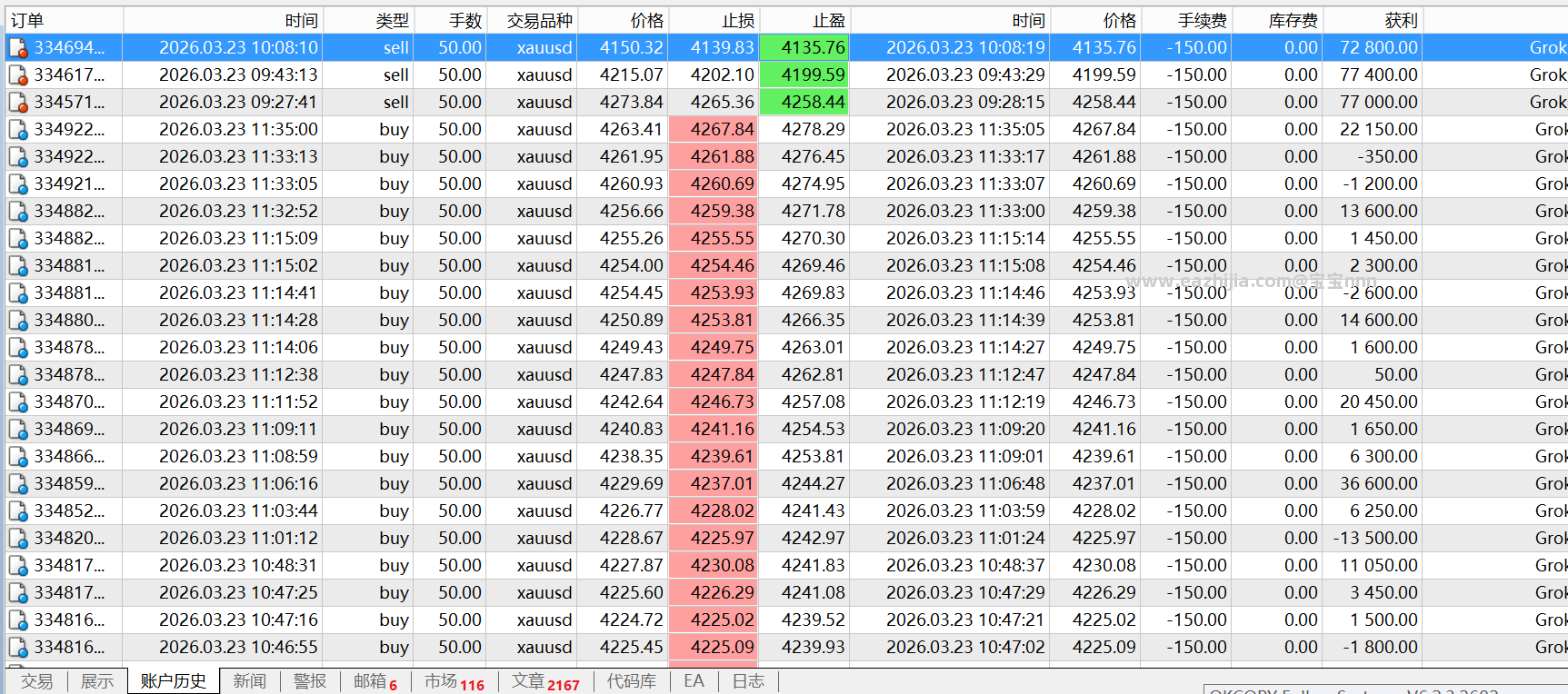Click the profit value 20 450.00
This screenshot has height=694, width=1568.
pos(1378,402)
